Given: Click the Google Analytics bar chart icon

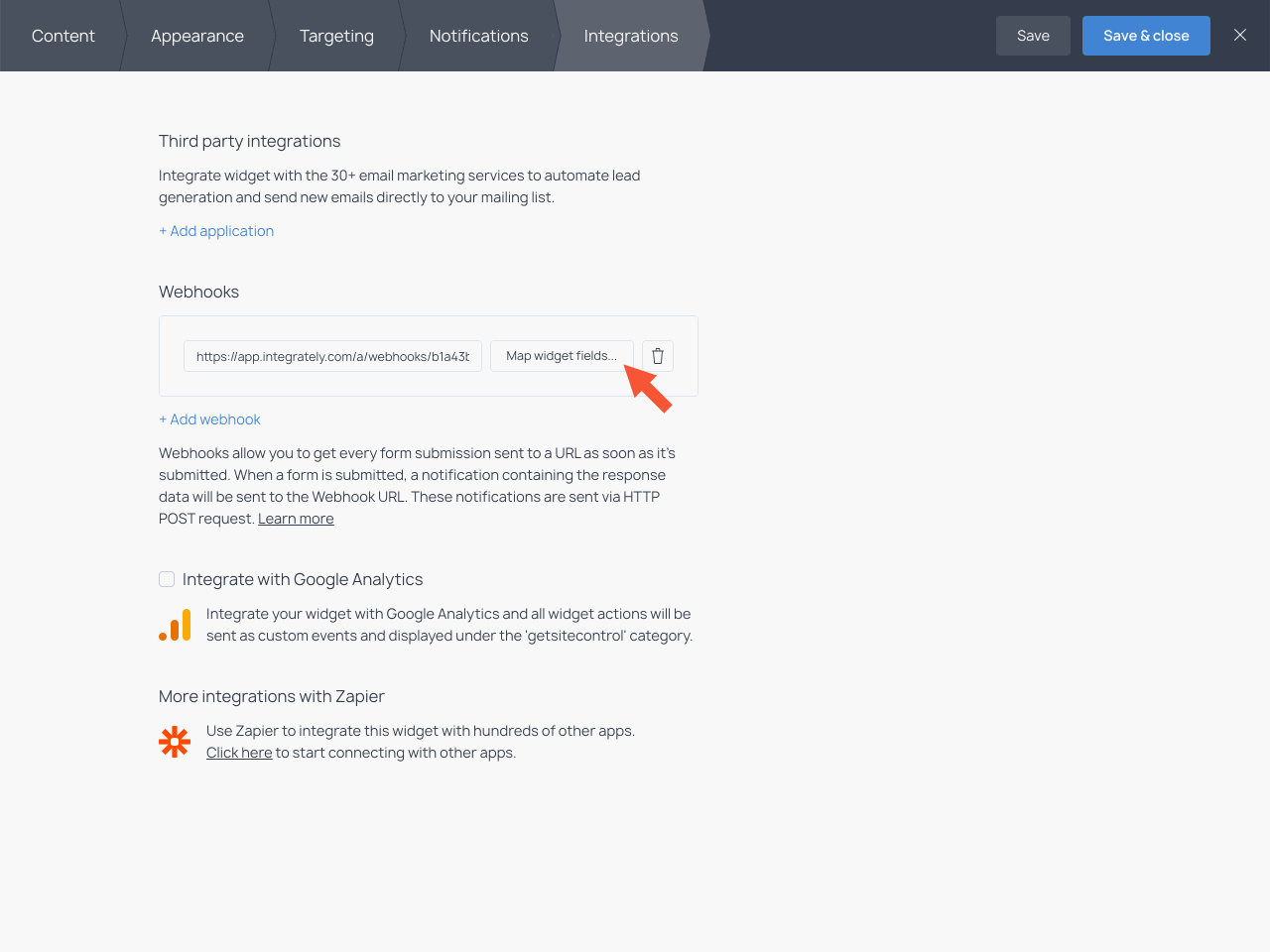Looking at the screenshot, I should click(175, 625).
